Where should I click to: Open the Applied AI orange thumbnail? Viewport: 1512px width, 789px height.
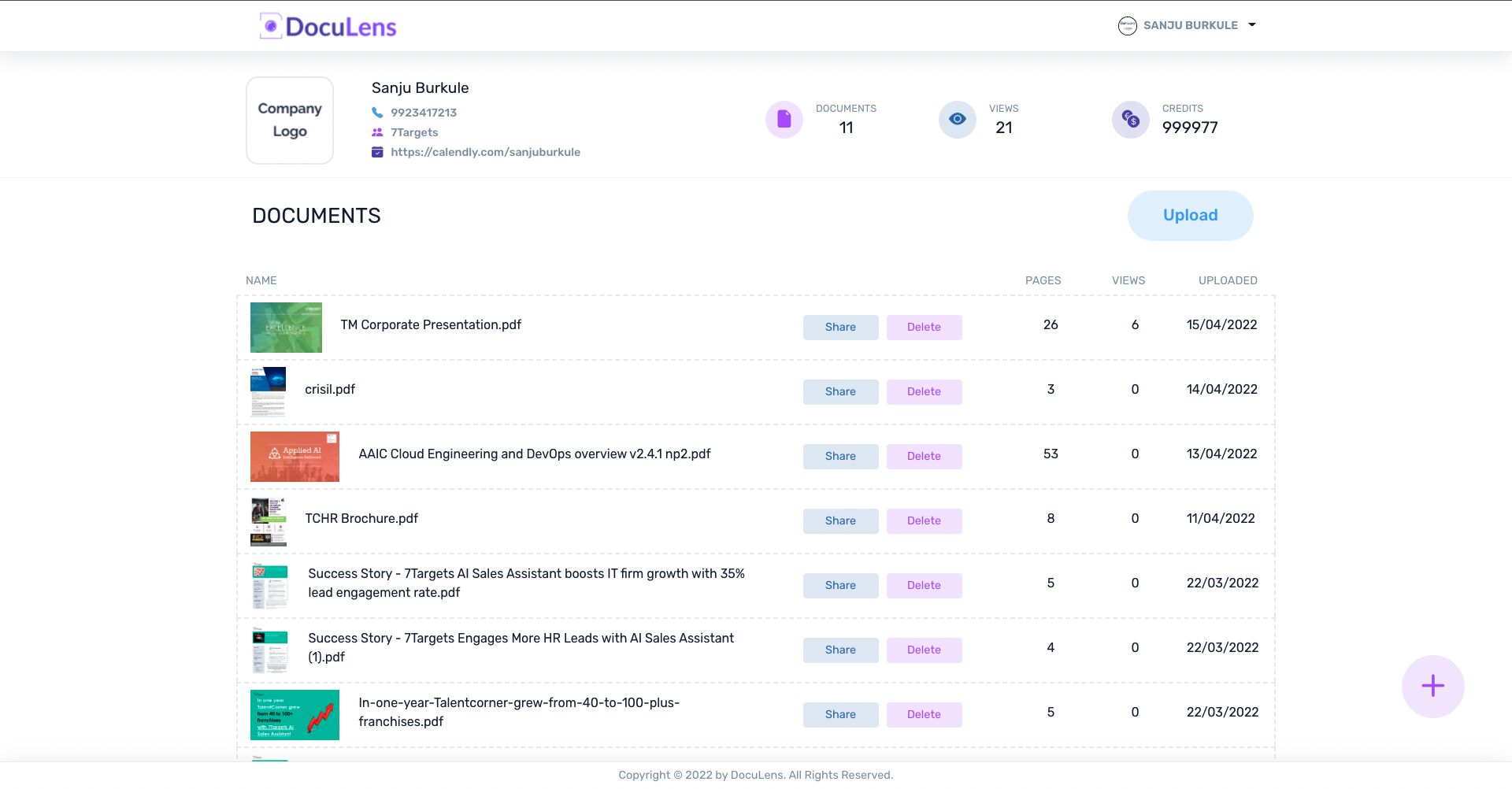point(295,457)
